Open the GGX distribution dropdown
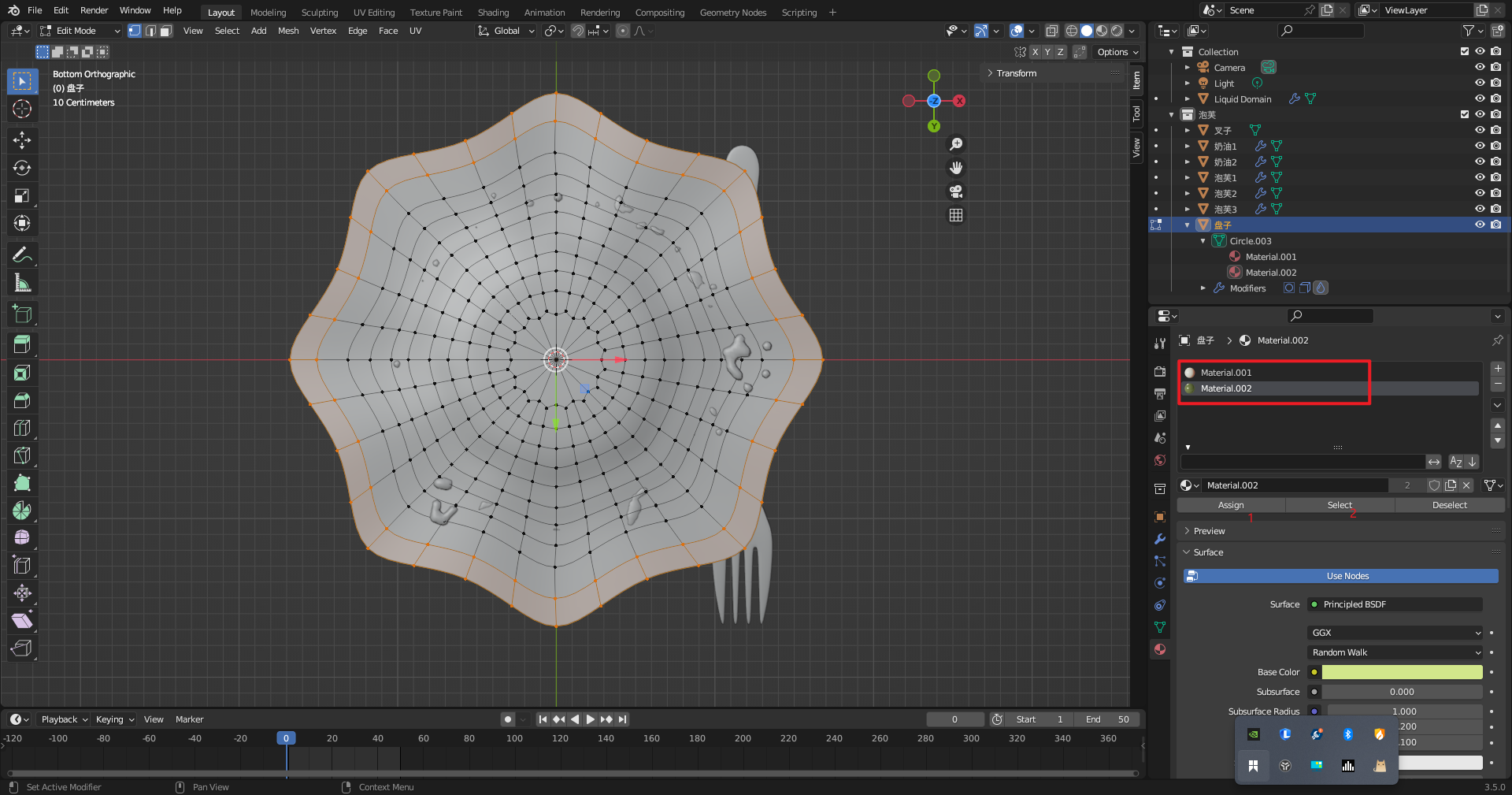 pyautogui.click(x=1395, y=633)
